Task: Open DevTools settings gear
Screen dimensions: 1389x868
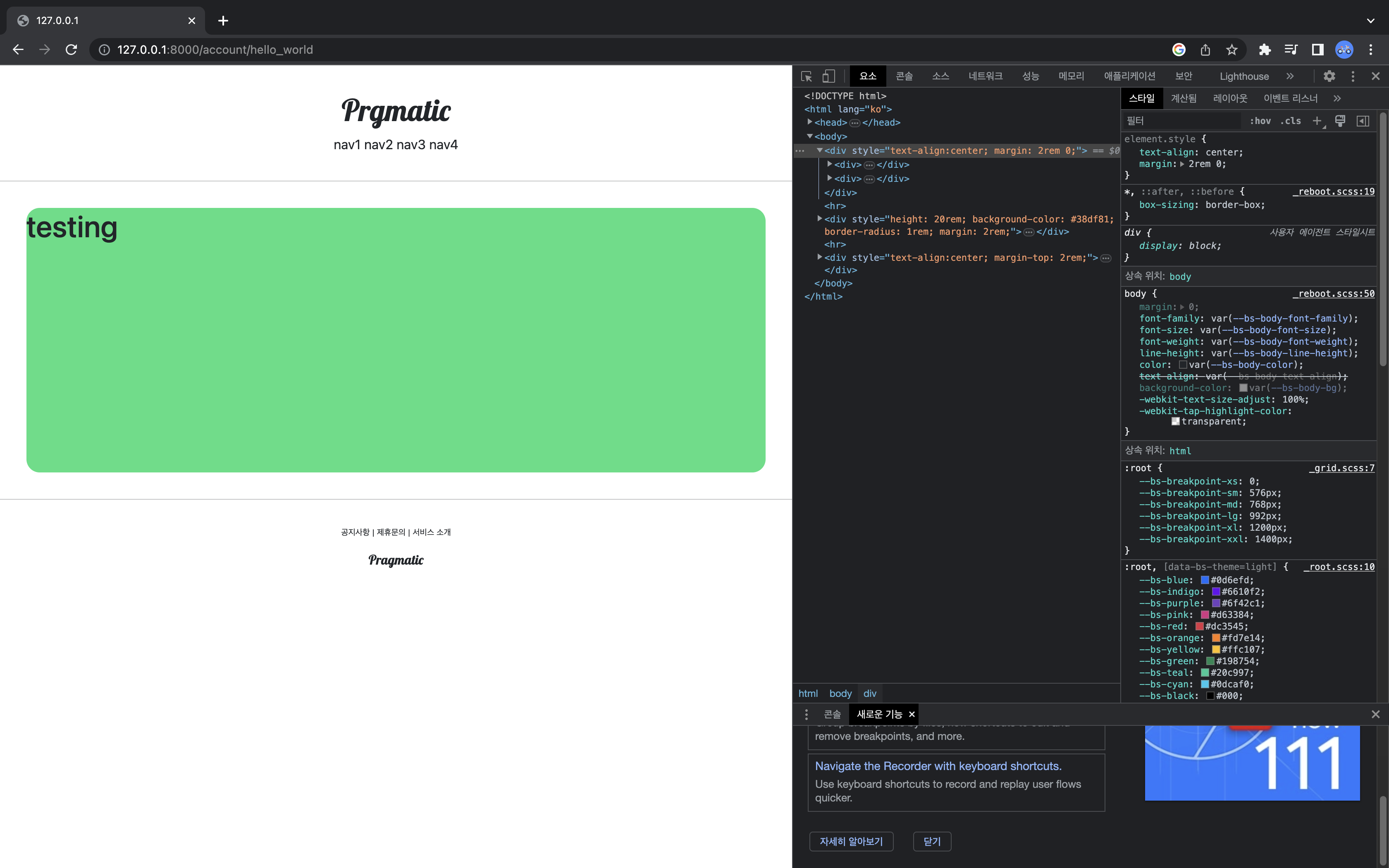Action: pyautogui.click(x=1329, y=76)
